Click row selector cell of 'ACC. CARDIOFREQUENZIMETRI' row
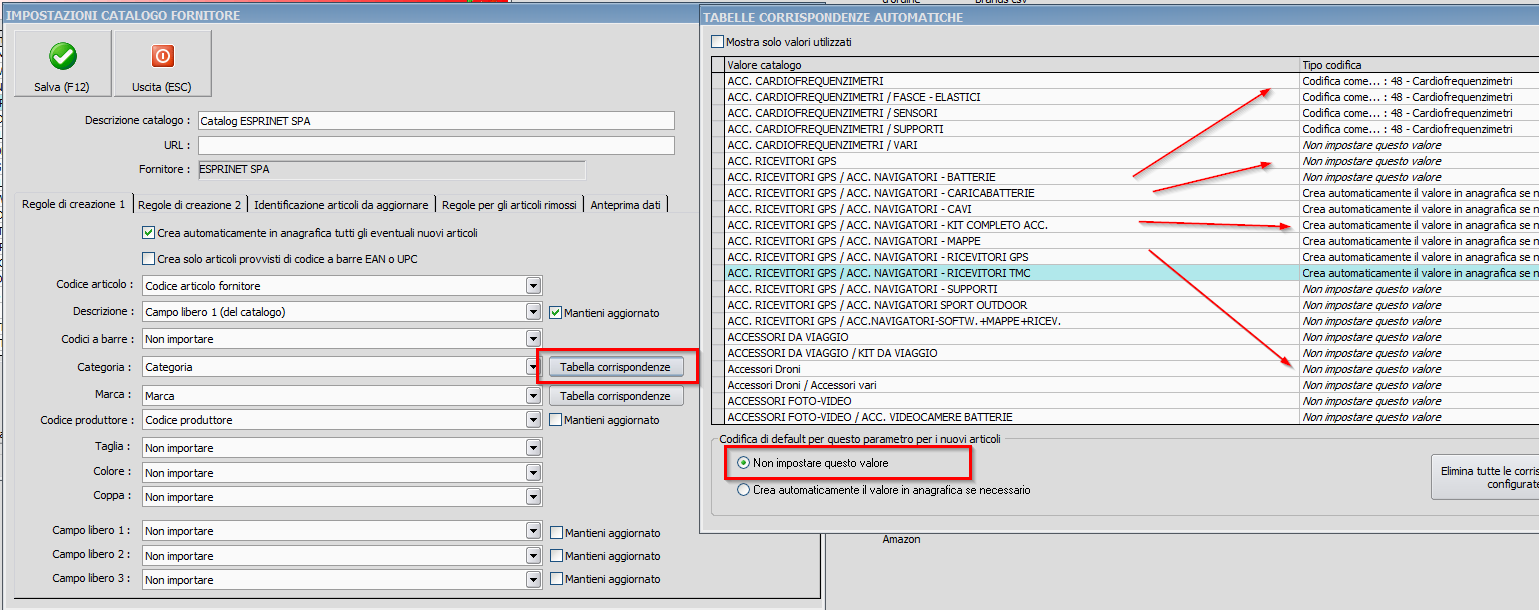Screen dimensions: 1539x610 coord(717,81)
